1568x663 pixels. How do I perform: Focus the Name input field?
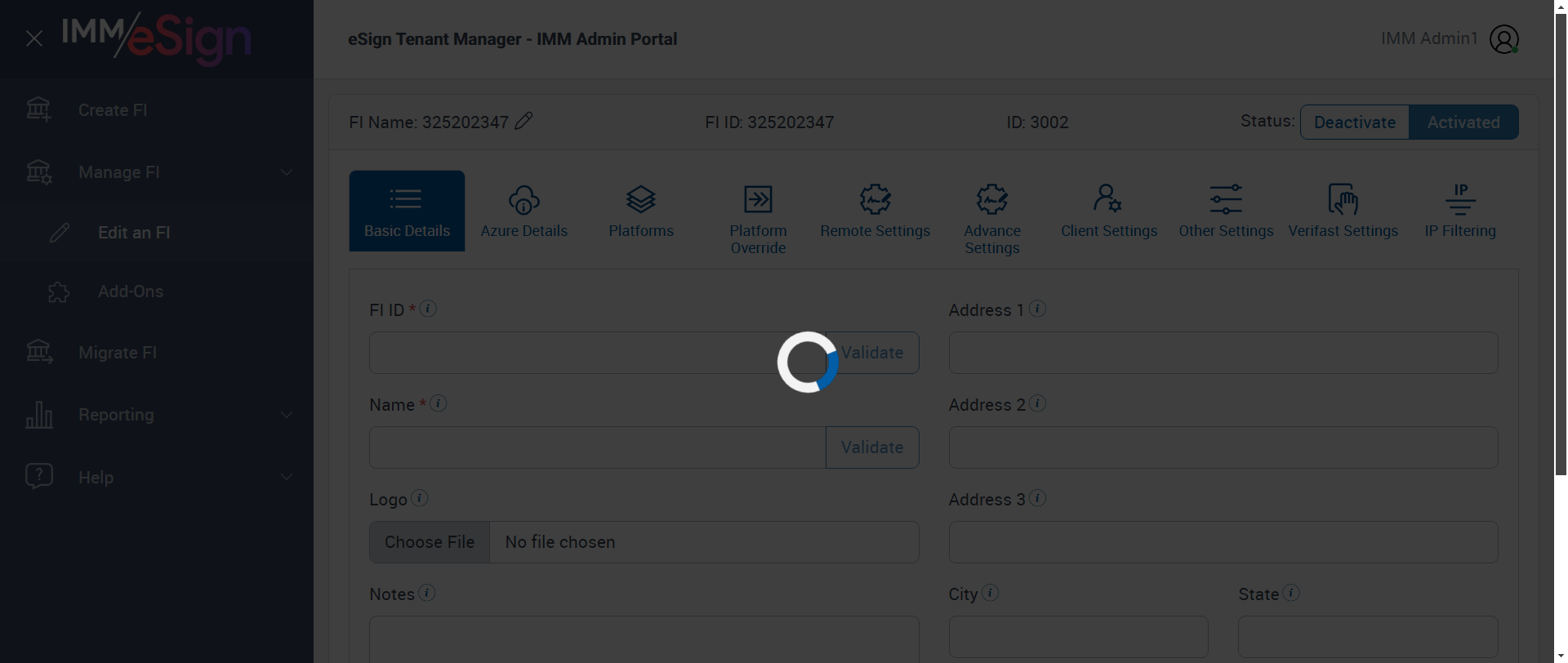[598, 447]
